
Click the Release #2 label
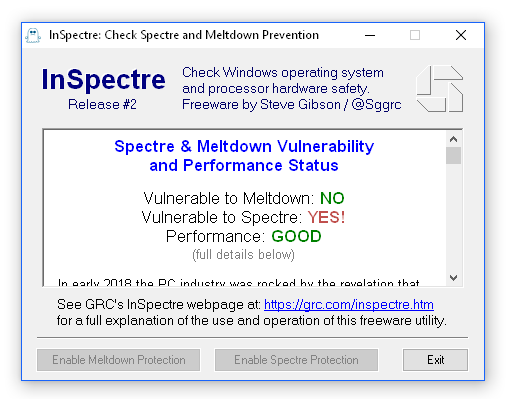102,104
